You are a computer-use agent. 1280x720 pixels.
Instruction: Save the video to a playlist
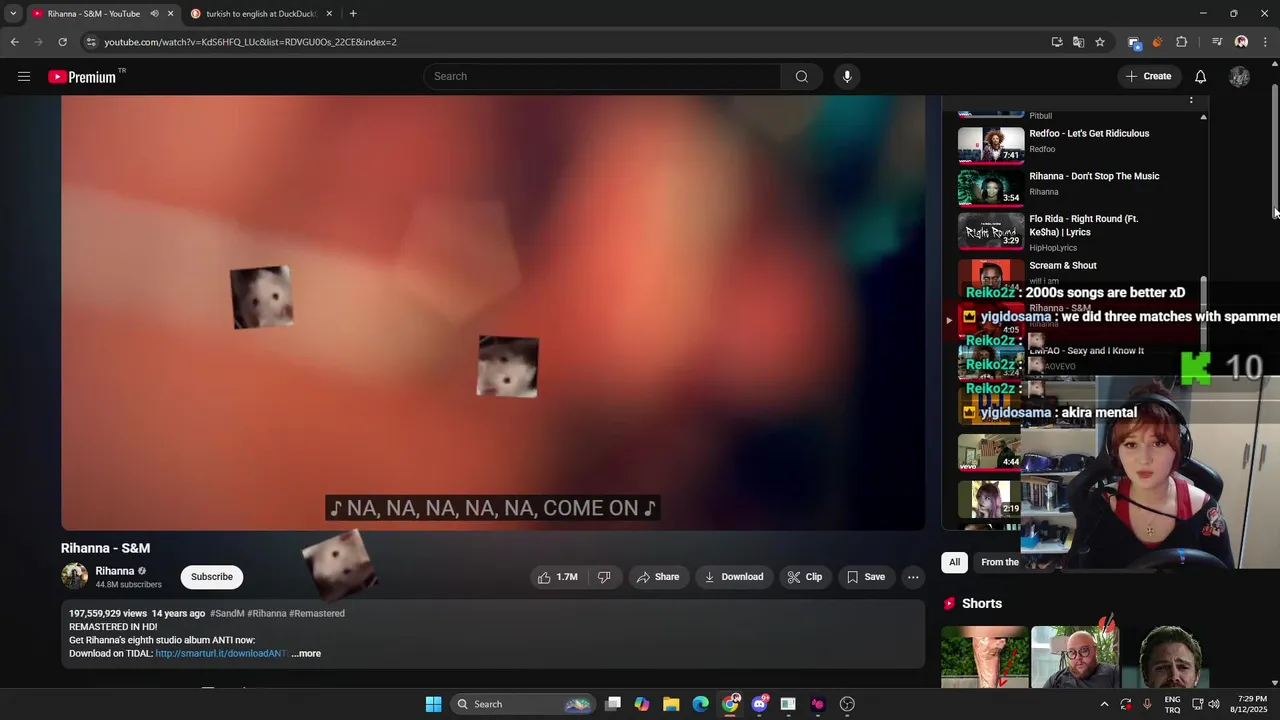pos(865,577)
